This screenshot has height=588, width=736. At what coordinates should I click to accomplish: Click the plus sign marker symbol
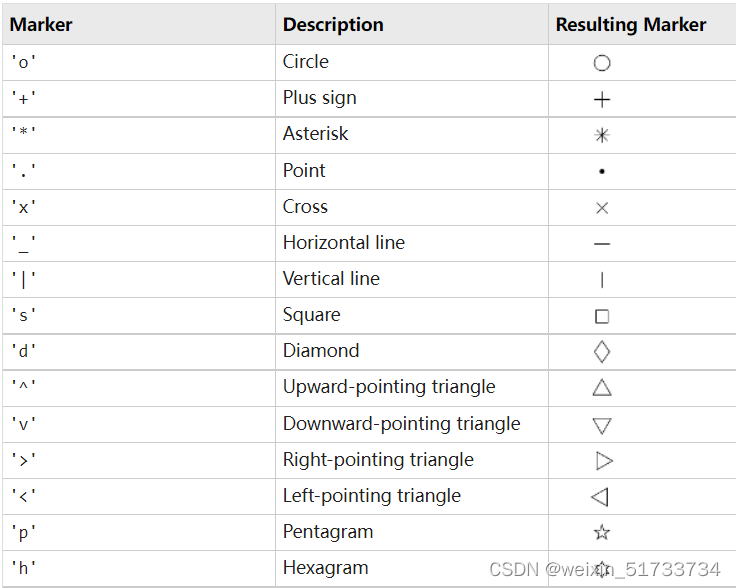[602, 99]
